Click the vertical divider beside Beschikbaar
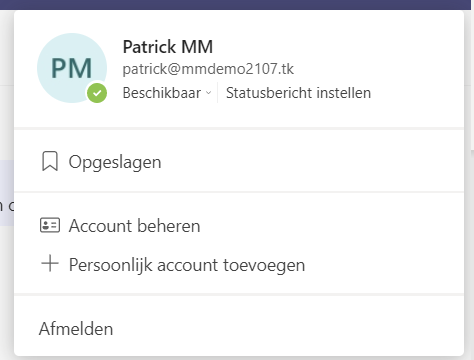This screenshot has height=360, width=474. [218, 93]
